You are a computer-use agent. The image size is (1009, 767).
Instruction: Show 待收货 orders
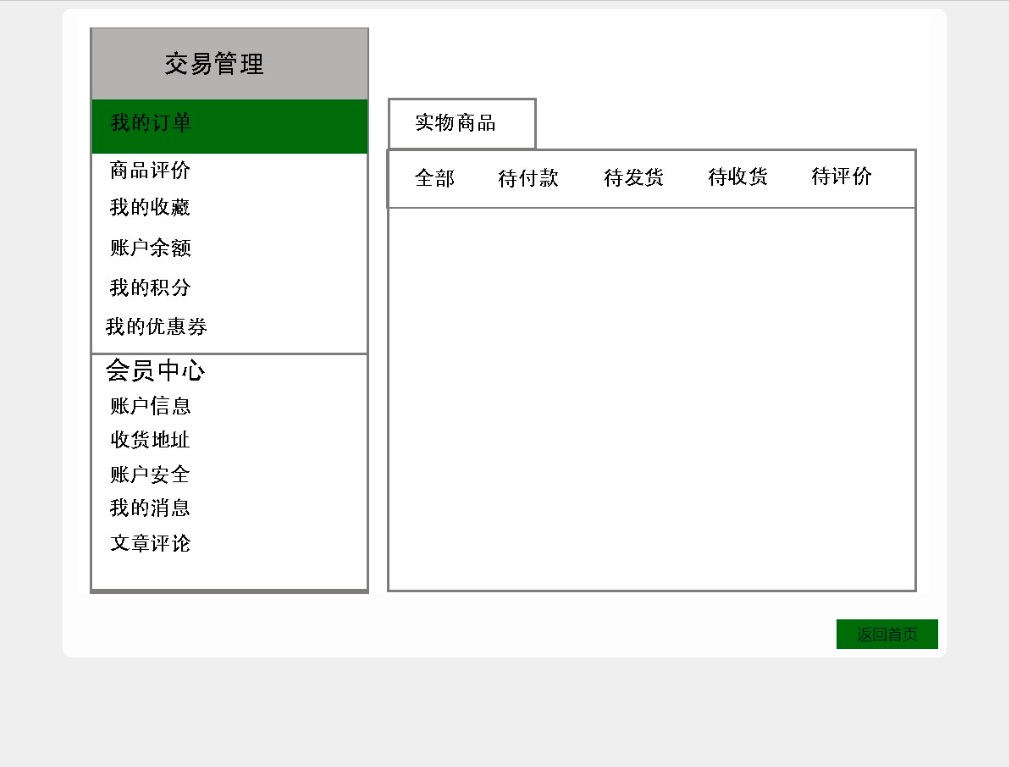point(738,178)
